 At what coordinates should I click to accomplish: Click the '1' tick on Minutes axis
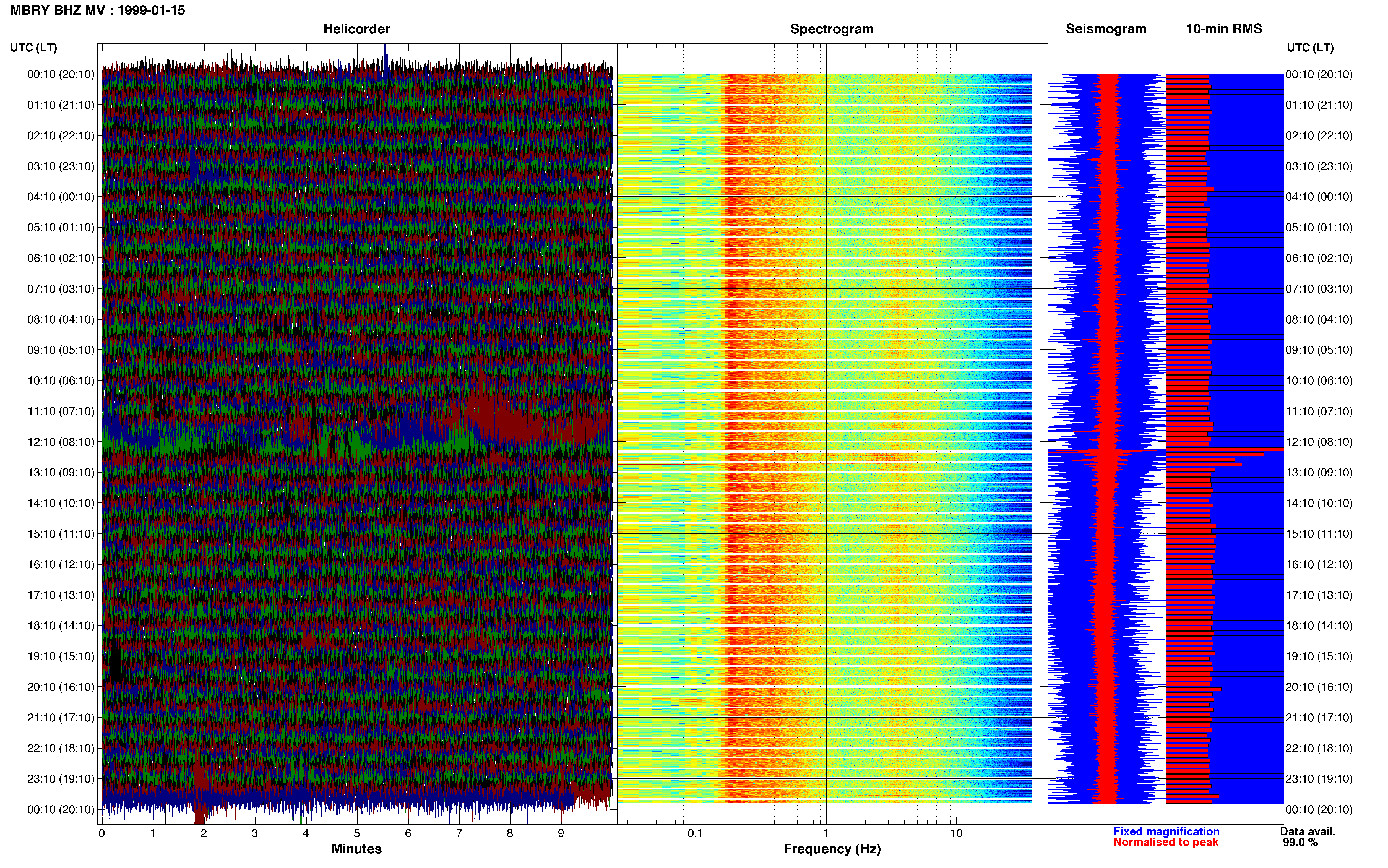153,833
